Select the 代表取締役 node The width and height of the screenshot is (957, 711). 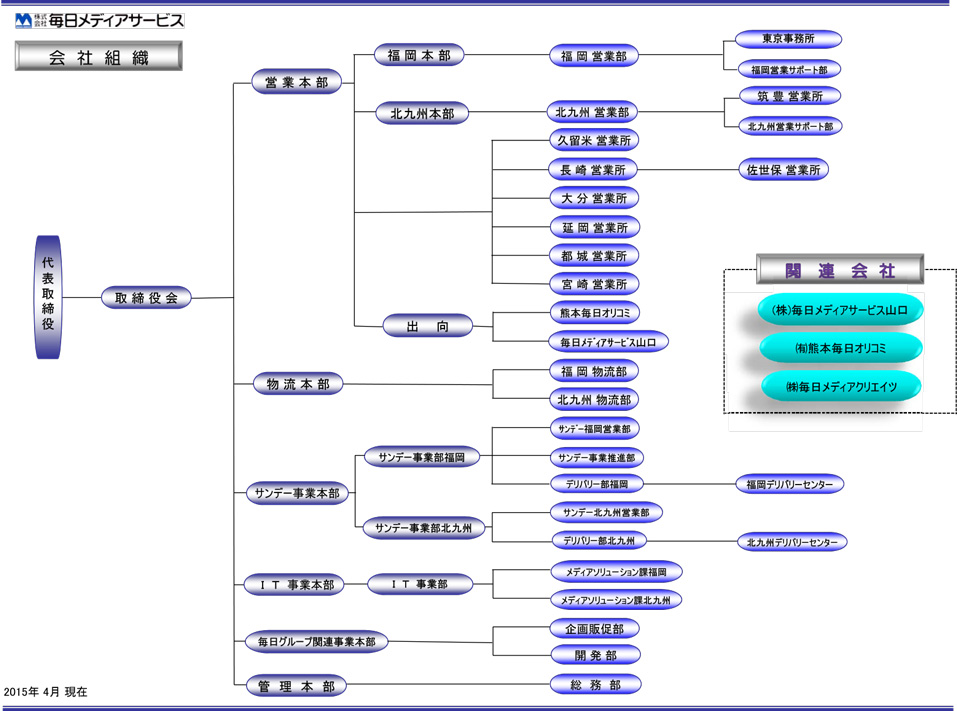coord(48,297)
